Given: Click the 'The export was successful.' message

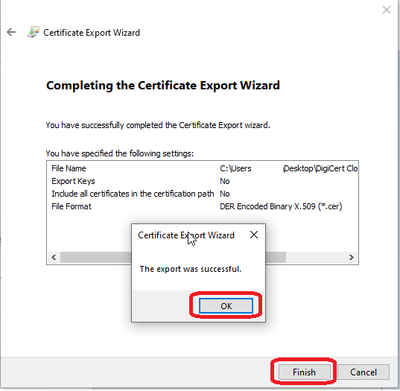Looking at the screenshot, I should (190, 269).
